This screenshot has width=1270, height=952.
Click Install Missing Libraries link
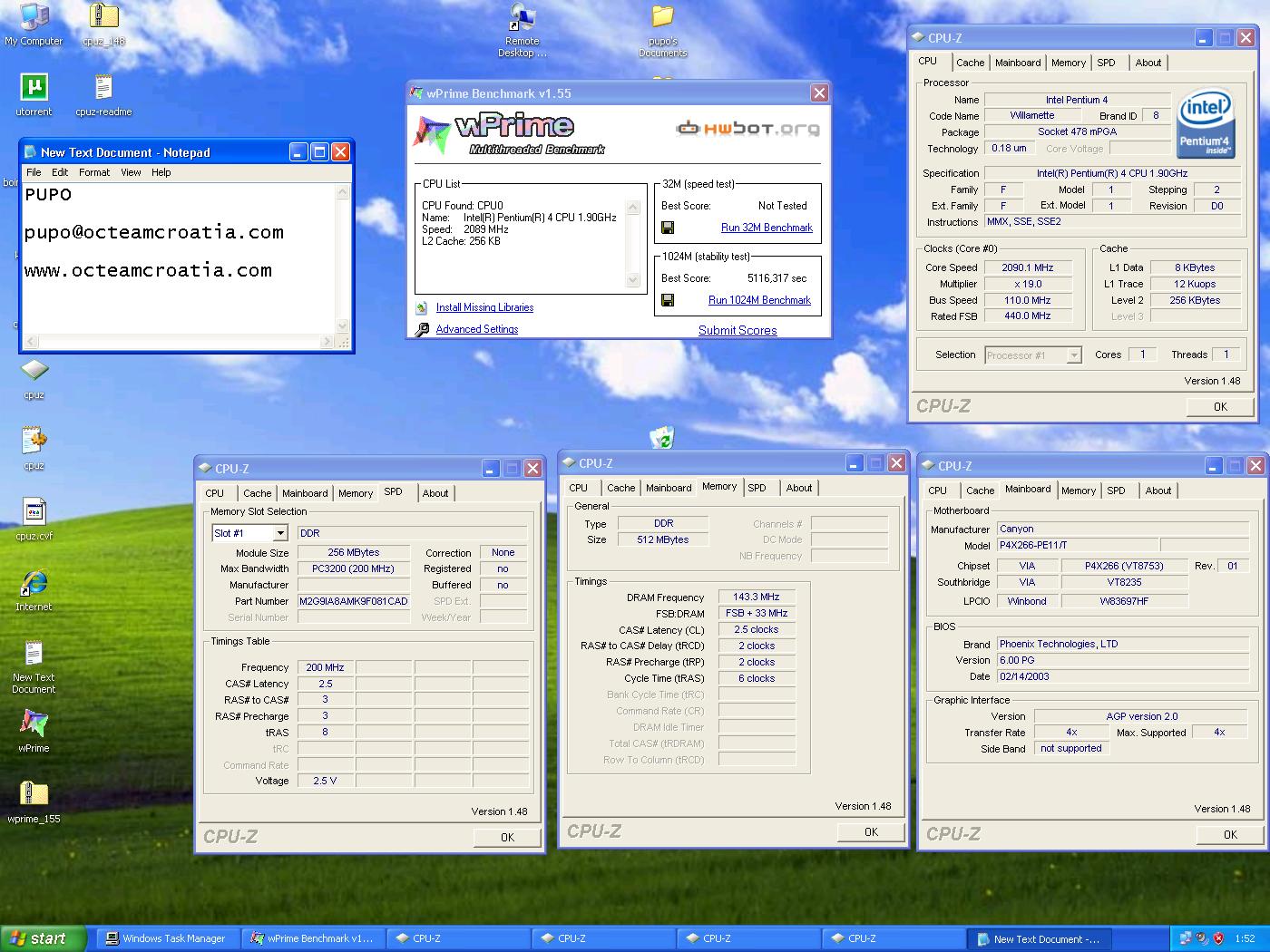coord(484,308)
